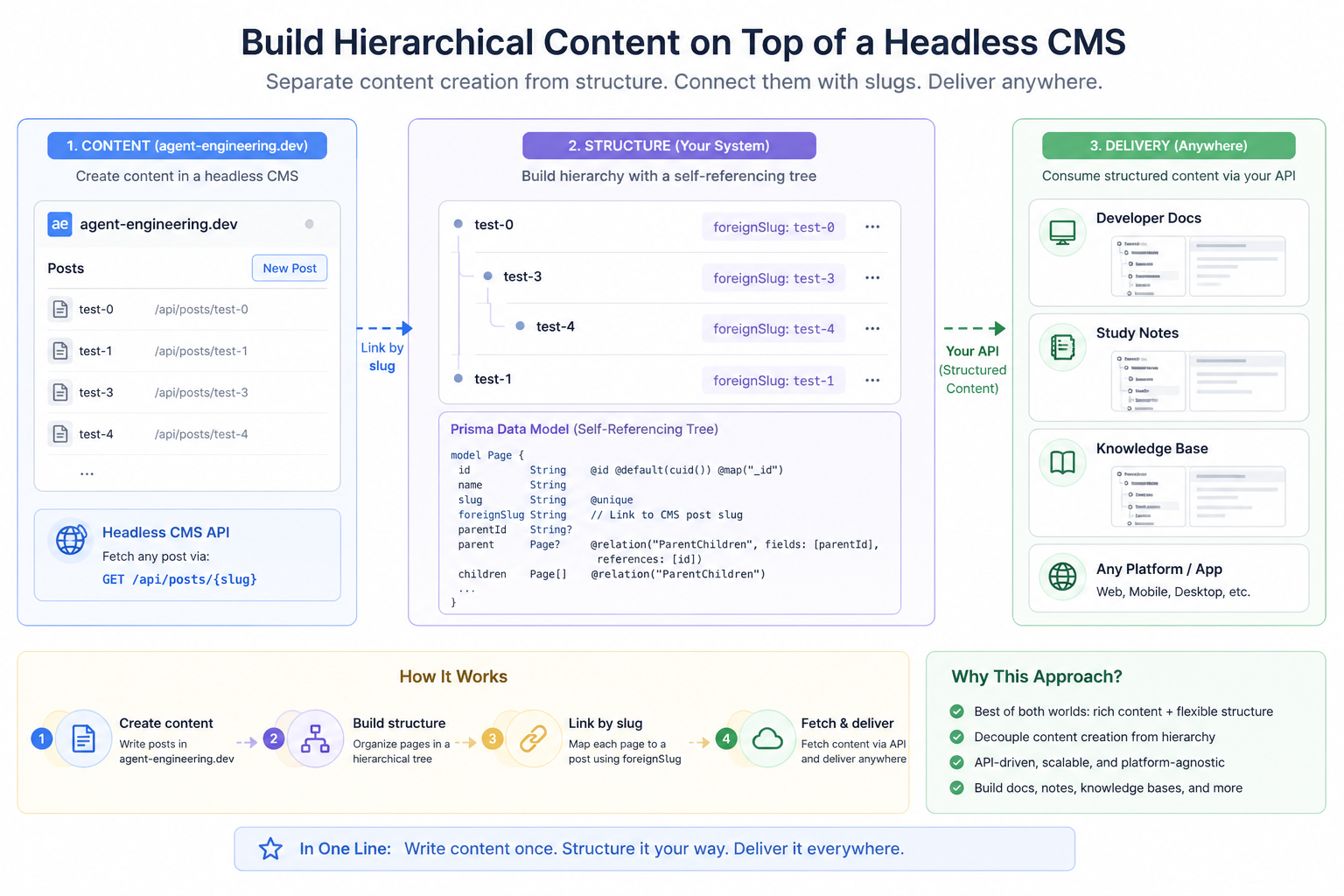
Task: Select the Any Platform globe icon
Action: [x=1061, y=577]
